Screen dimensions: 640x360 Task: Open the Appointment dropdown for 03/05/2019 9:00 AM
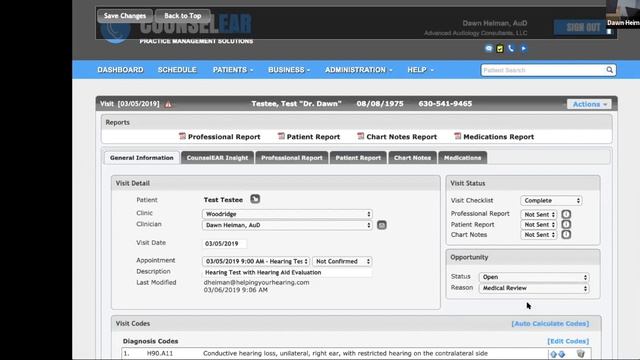pyautogui.click(x=256, y=261)
